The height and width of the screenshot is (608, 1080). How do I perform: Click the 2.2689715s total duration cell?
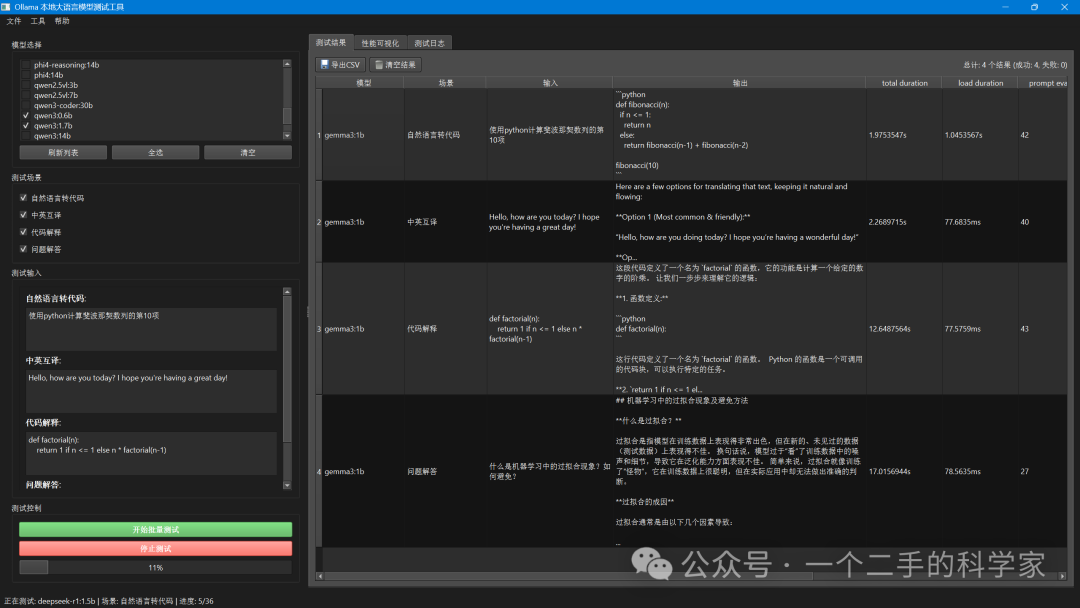click(x=904, y=222)
